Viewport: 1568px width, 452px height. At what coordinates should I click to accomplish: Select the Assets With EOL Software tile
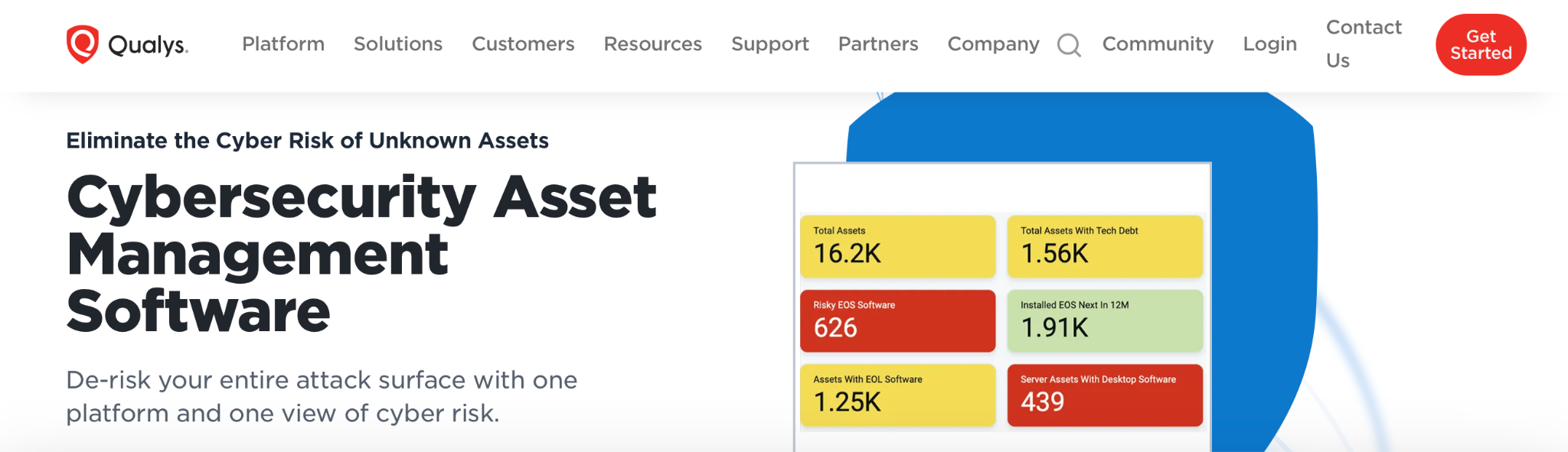click(x=897, y=395)
